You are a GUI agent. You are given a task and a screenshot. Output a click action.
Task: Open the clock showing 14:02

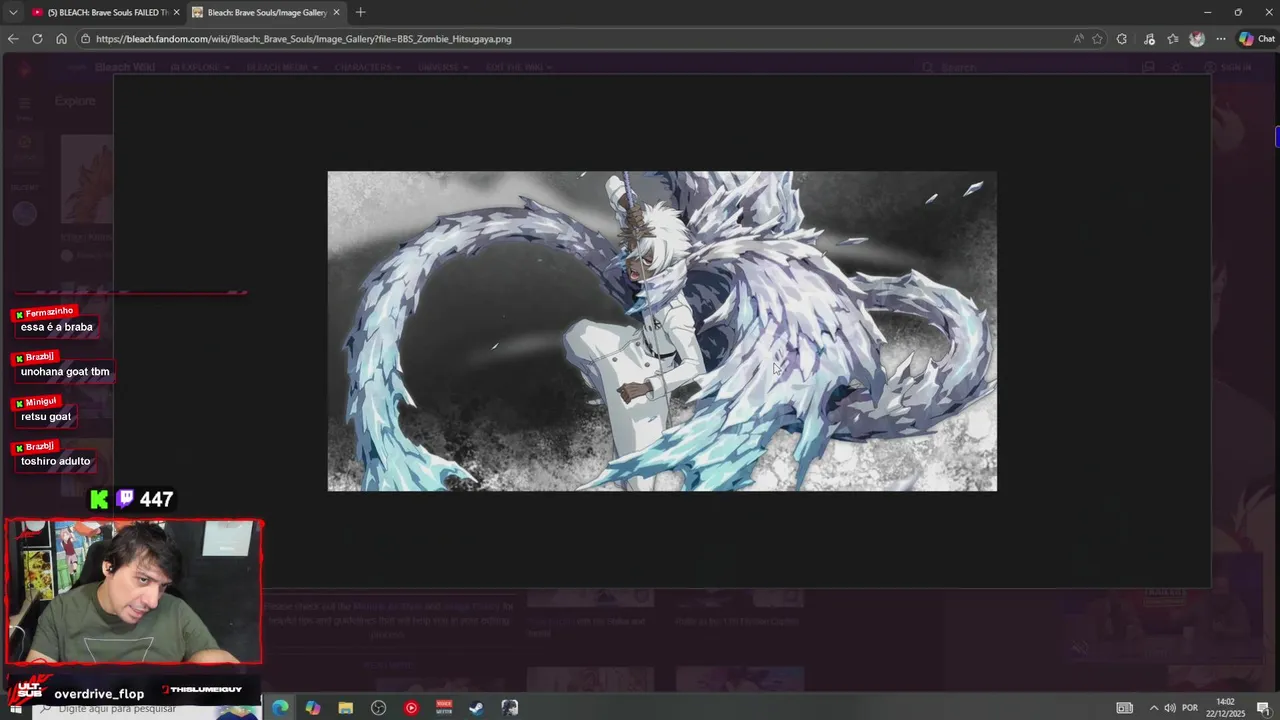1226,707
